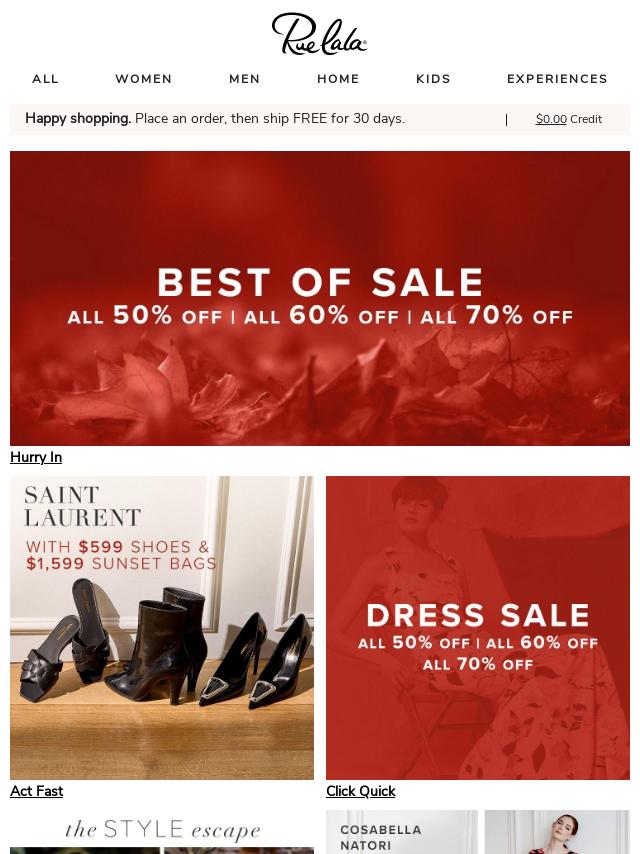Open the Cosabella Natori tile
The height and width of the screenshot is (854, 640).
click(x=402, y=832)
